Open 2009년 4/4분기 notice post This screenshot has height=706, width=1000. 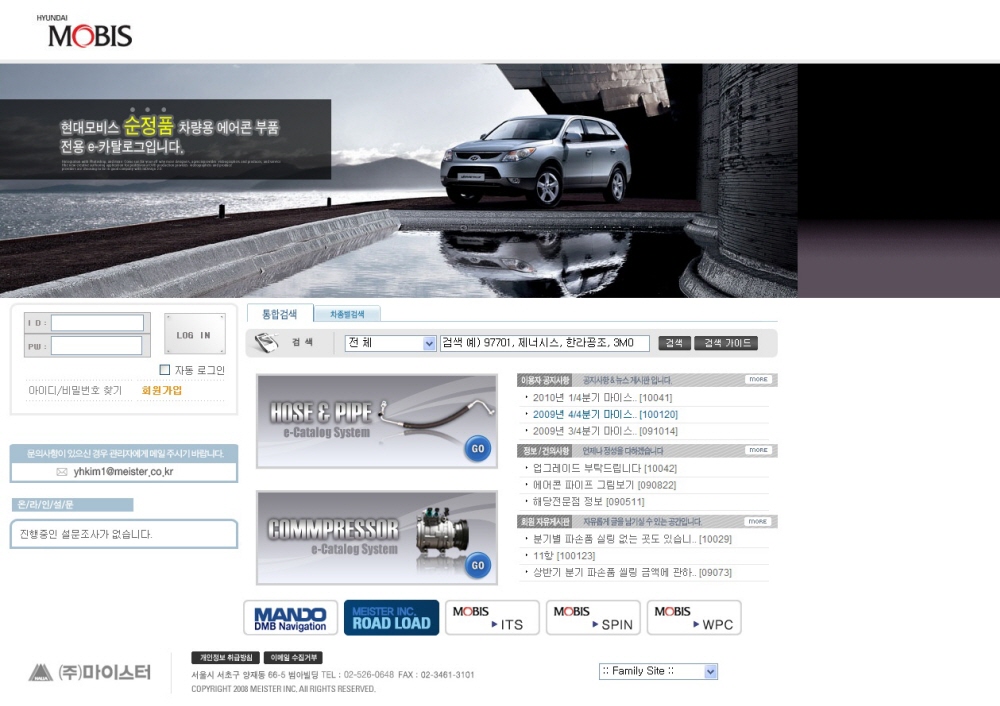605,414
